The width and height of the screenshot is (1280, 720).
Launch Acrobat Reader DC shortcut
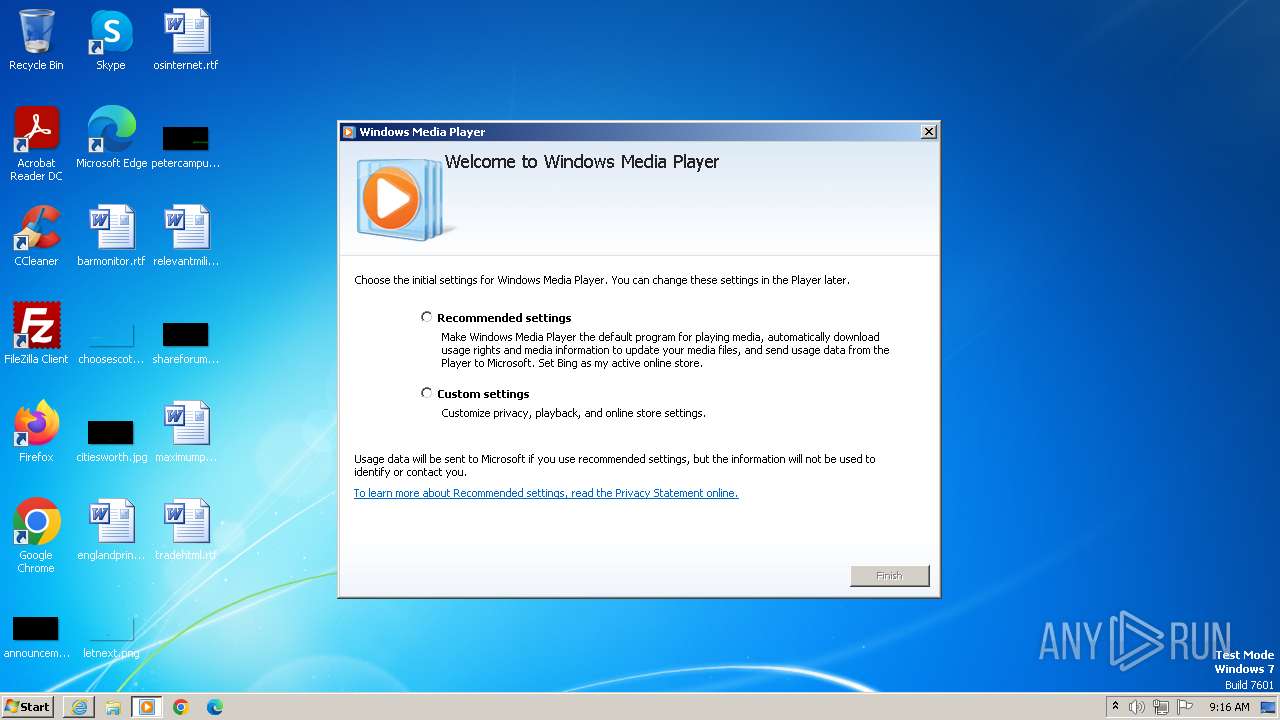[x=36, y=144]
